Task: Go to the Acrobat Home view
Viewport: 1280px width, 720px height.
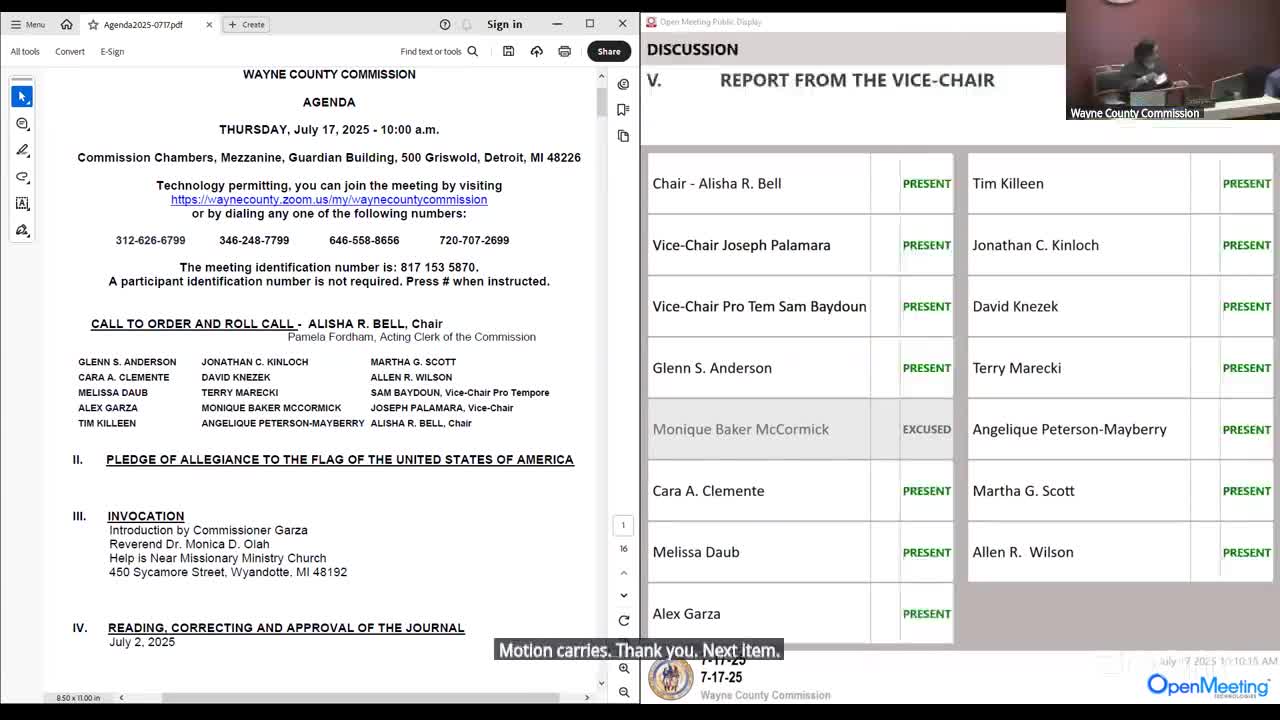Action: [x=66, y=24]
